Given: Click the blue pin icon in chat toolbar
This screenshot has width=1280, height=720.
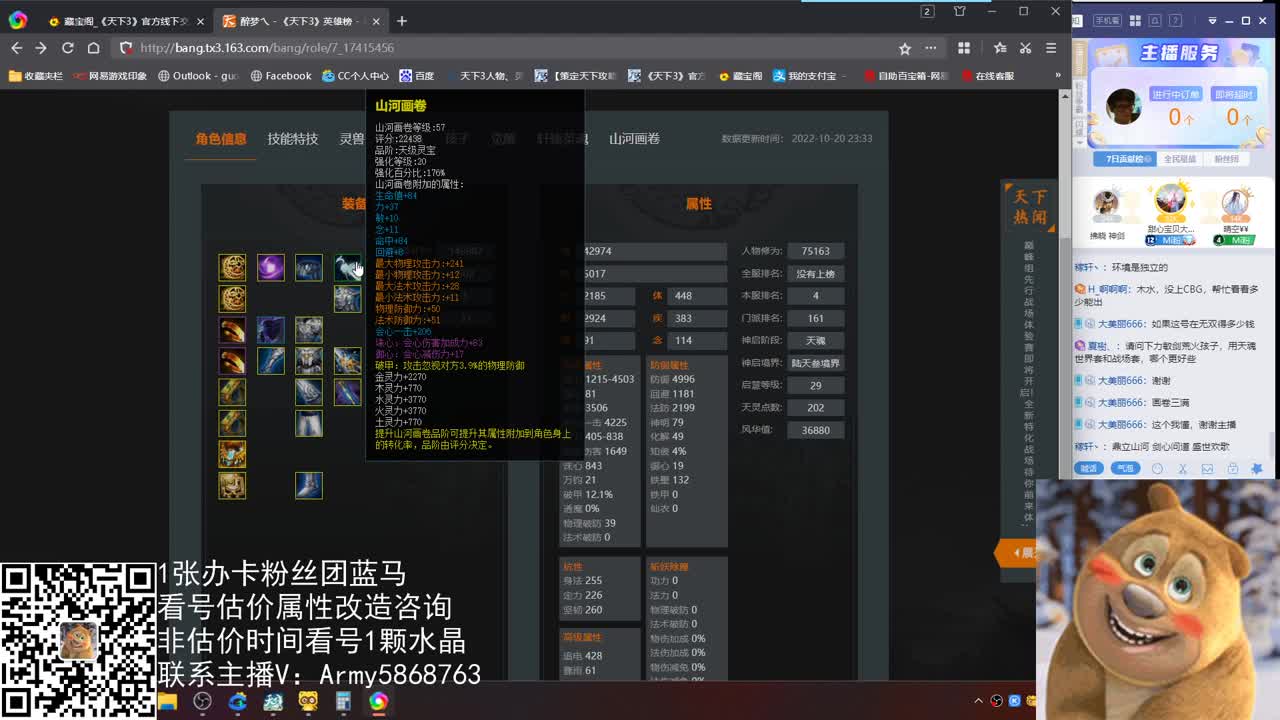Looking at the screenshot, I should (x=1258, y=469).
